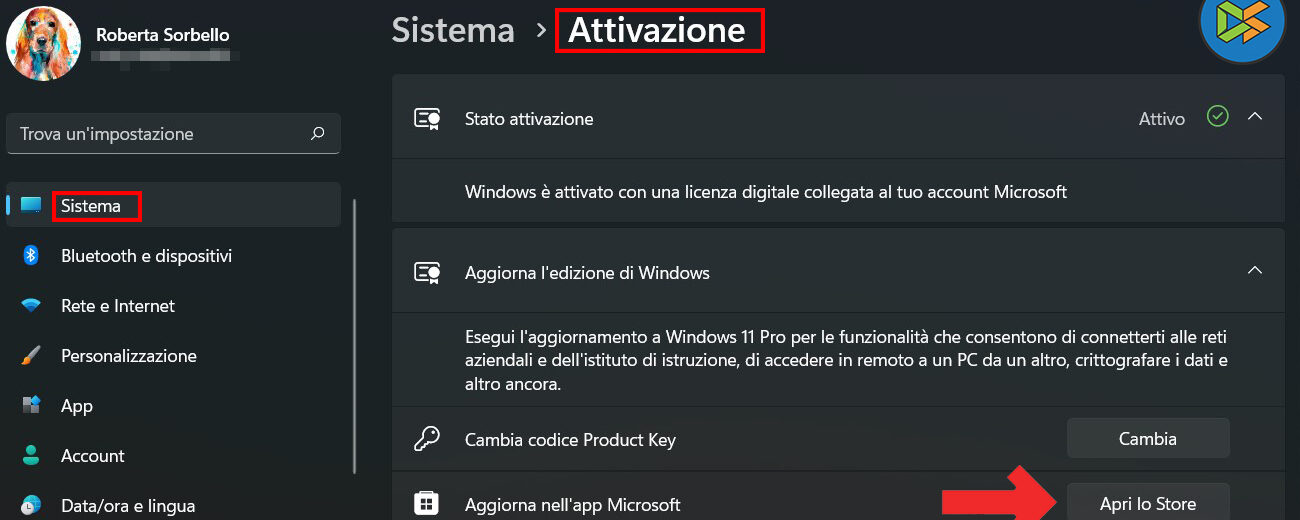This screenshot has width=1300, height=520.
Task: Click Roberta Sorbello's profile picture
Action: point(43,43)
